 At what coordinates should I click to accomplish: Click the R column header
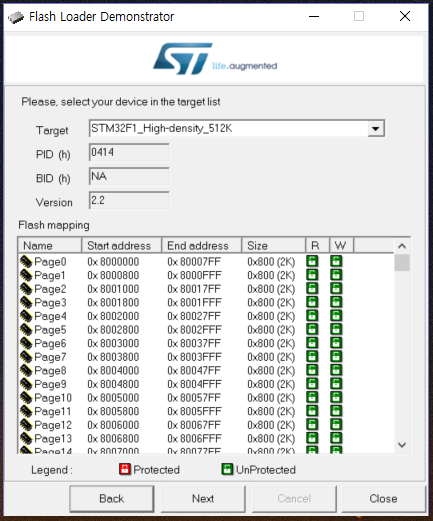click(x=318, y=246)
